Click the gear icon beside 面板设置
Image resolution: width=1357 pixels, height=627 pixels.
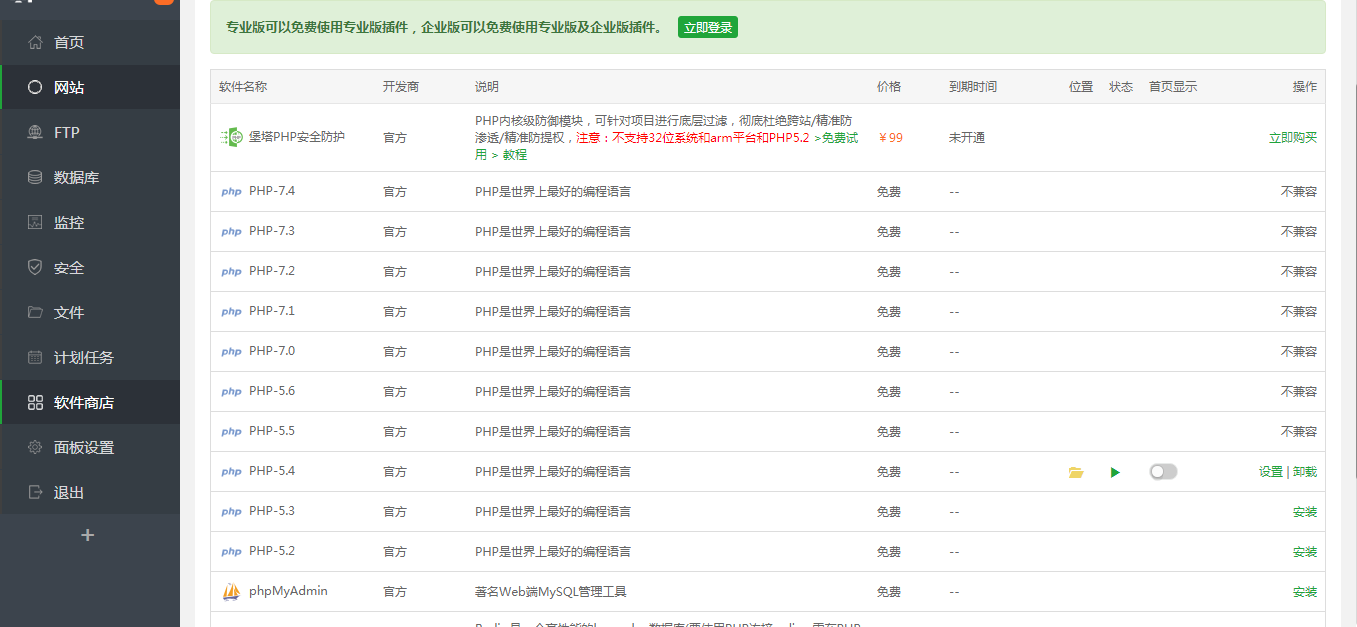[x=35, y=447]
